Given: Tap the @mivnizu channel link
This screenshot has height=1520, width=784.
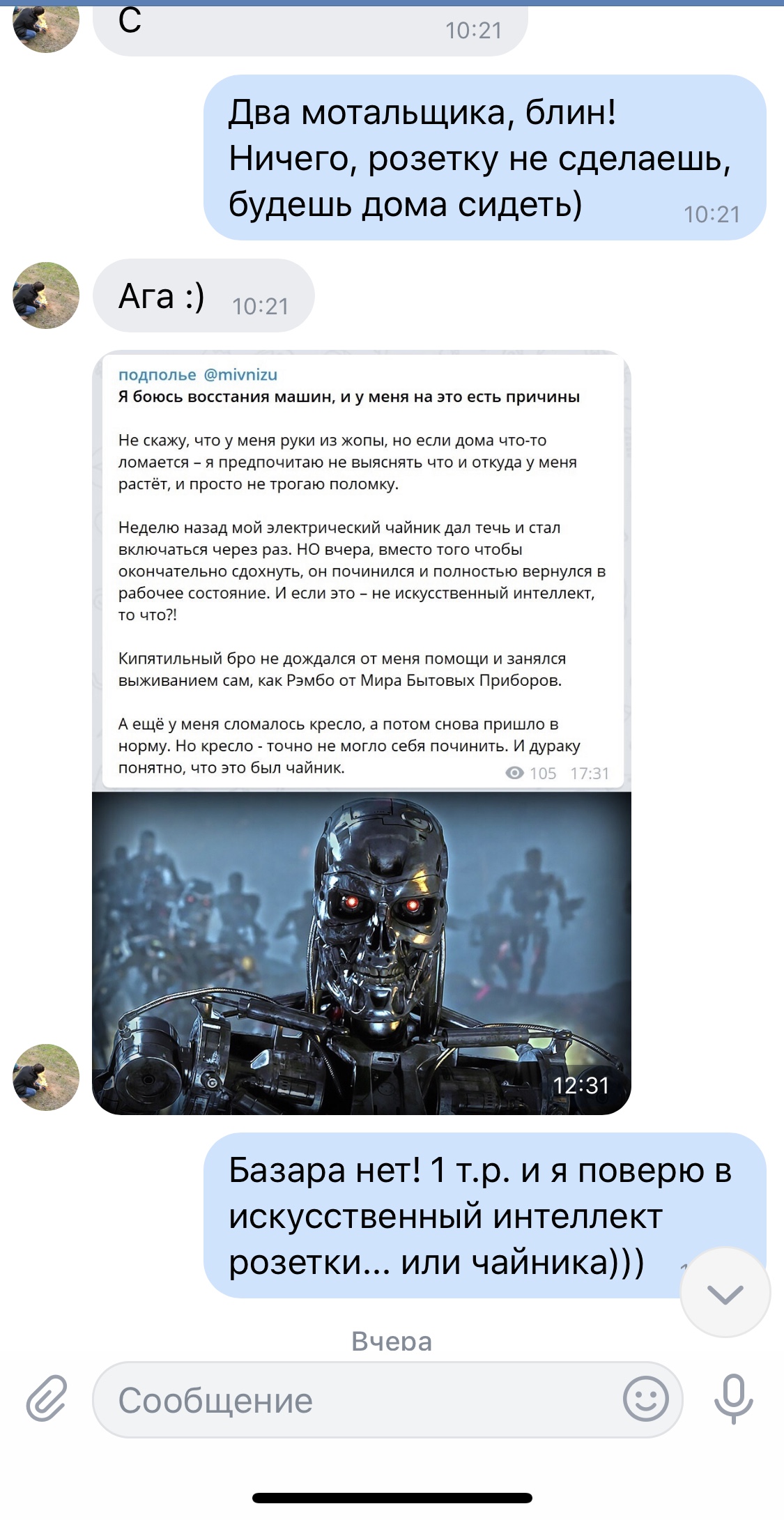Looking at the screenshot, I should (x=240, y=375).
